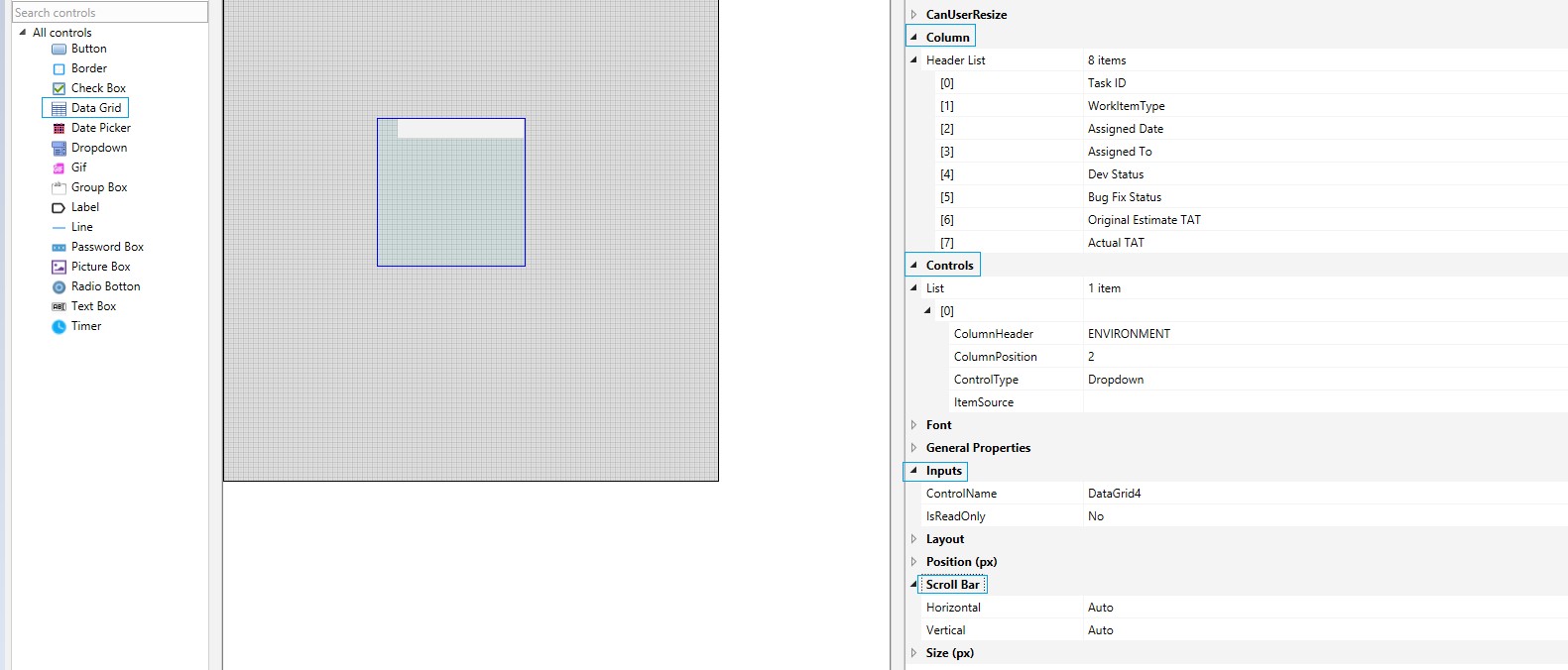Expand the CanUserResize property group

click(x=913, y=15)
